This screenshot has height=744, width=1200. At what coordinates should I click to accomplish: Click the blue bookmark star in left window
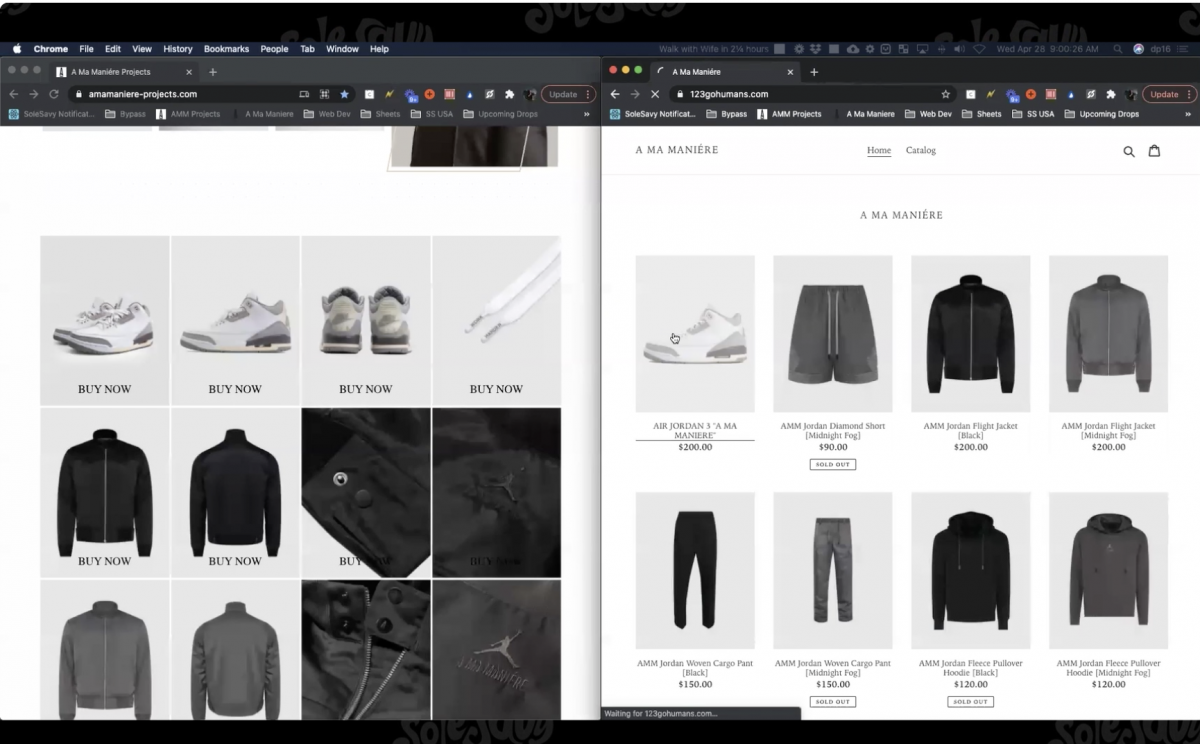pos(344,94)
